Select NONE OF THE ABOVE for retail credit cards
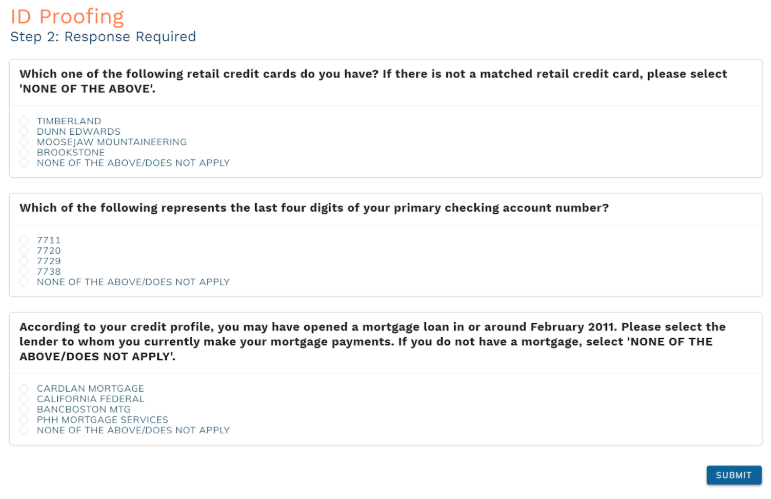Viewport: 771px width, 499px height. coord(24,163)
